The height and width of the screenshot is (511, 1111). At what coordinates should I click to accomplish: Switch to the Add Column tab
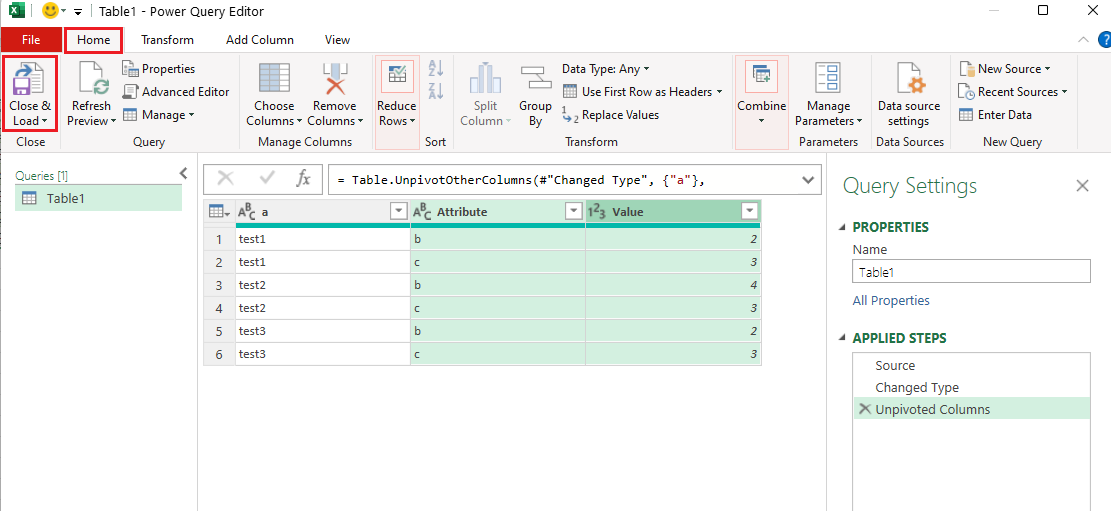coord(259,40)
